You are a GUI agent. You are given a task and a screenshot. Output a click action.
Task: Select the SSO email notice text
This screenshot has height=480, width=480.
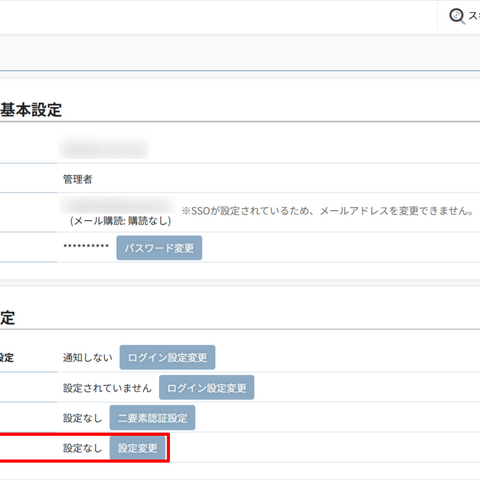click(x=328, y=211)
